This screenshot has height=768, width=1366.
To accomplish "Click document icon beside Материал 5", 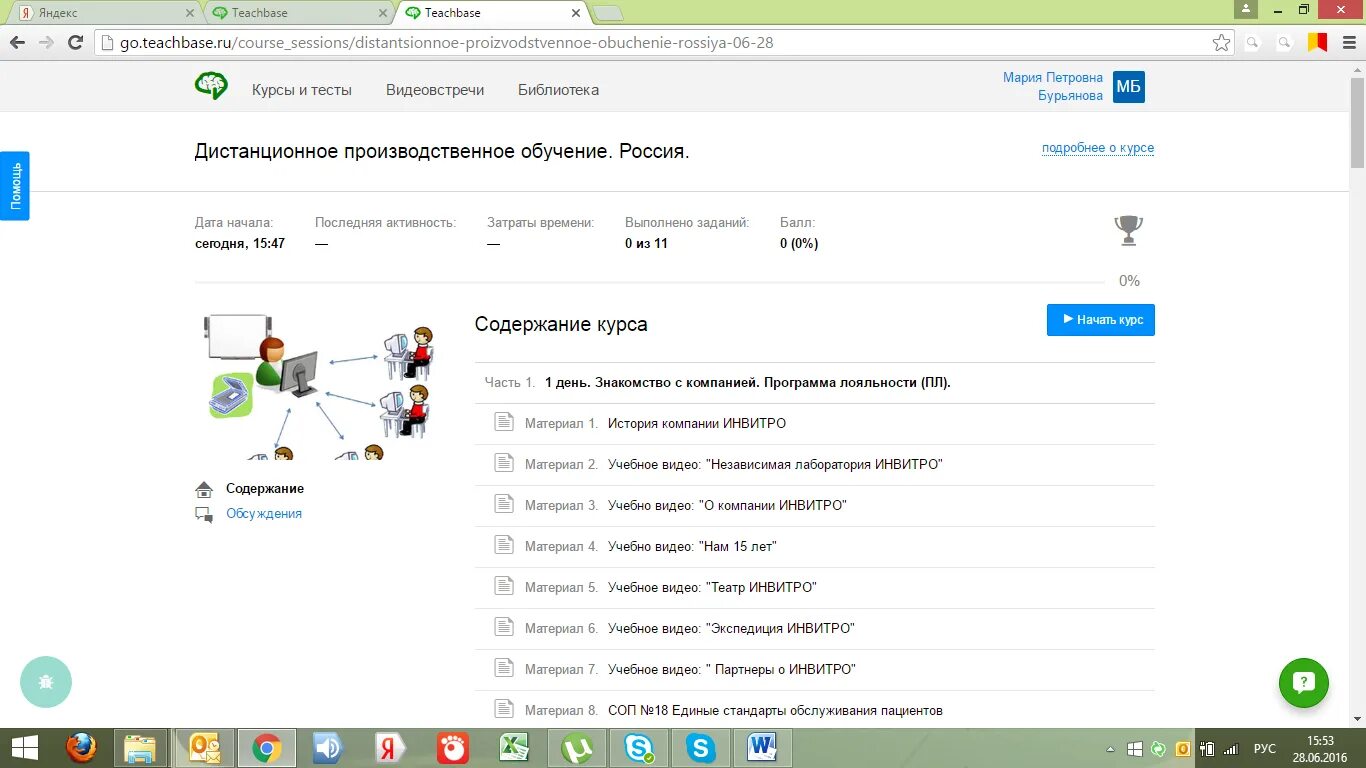I will [x=504, y=586].
